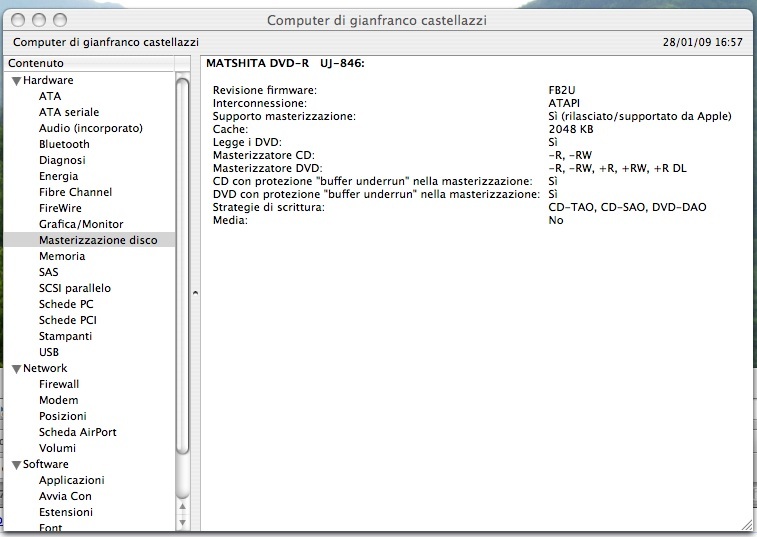Select Bluetooth in the sidebar

tap(64, 144)
